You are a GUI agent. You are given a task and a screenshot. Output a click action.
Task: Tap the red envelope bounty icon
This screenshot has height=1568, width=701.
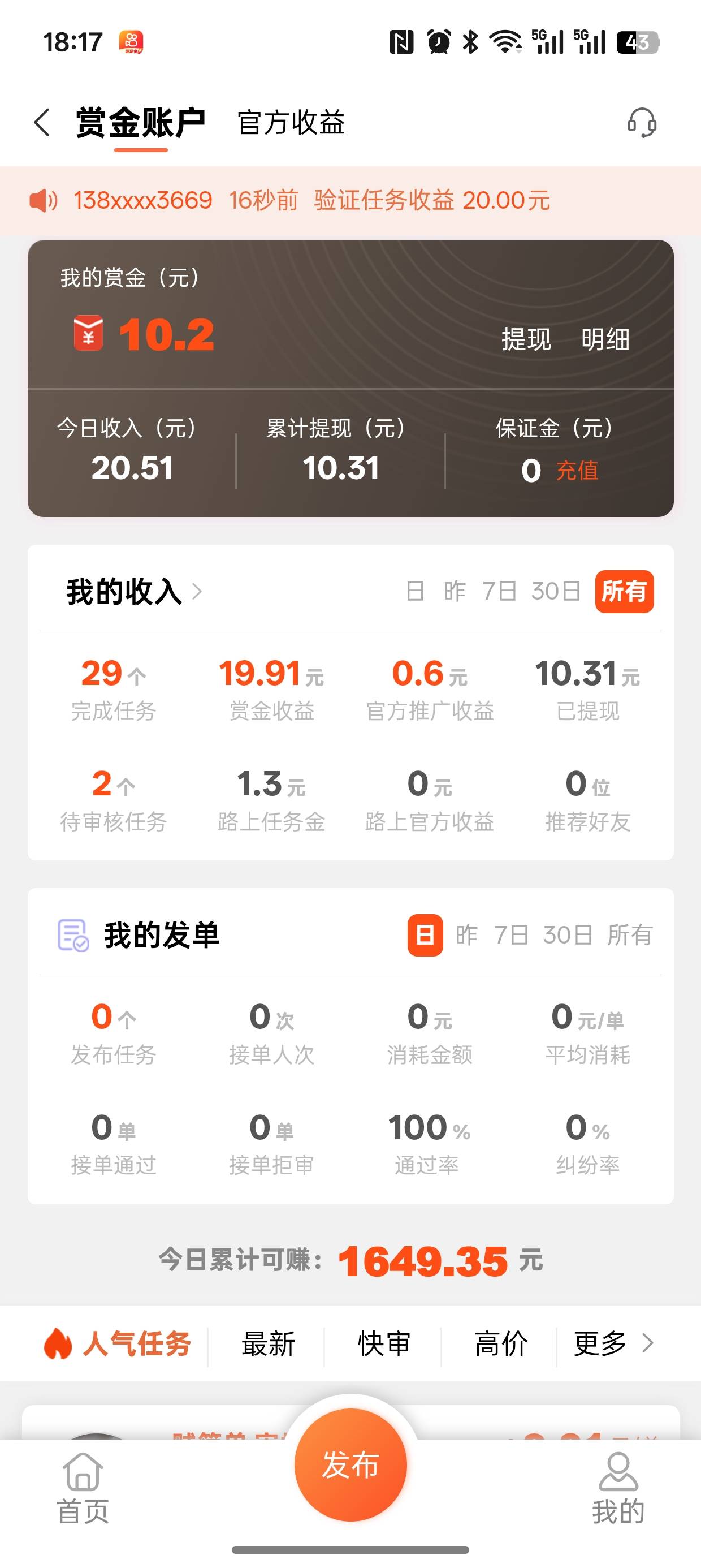[88, 334]
